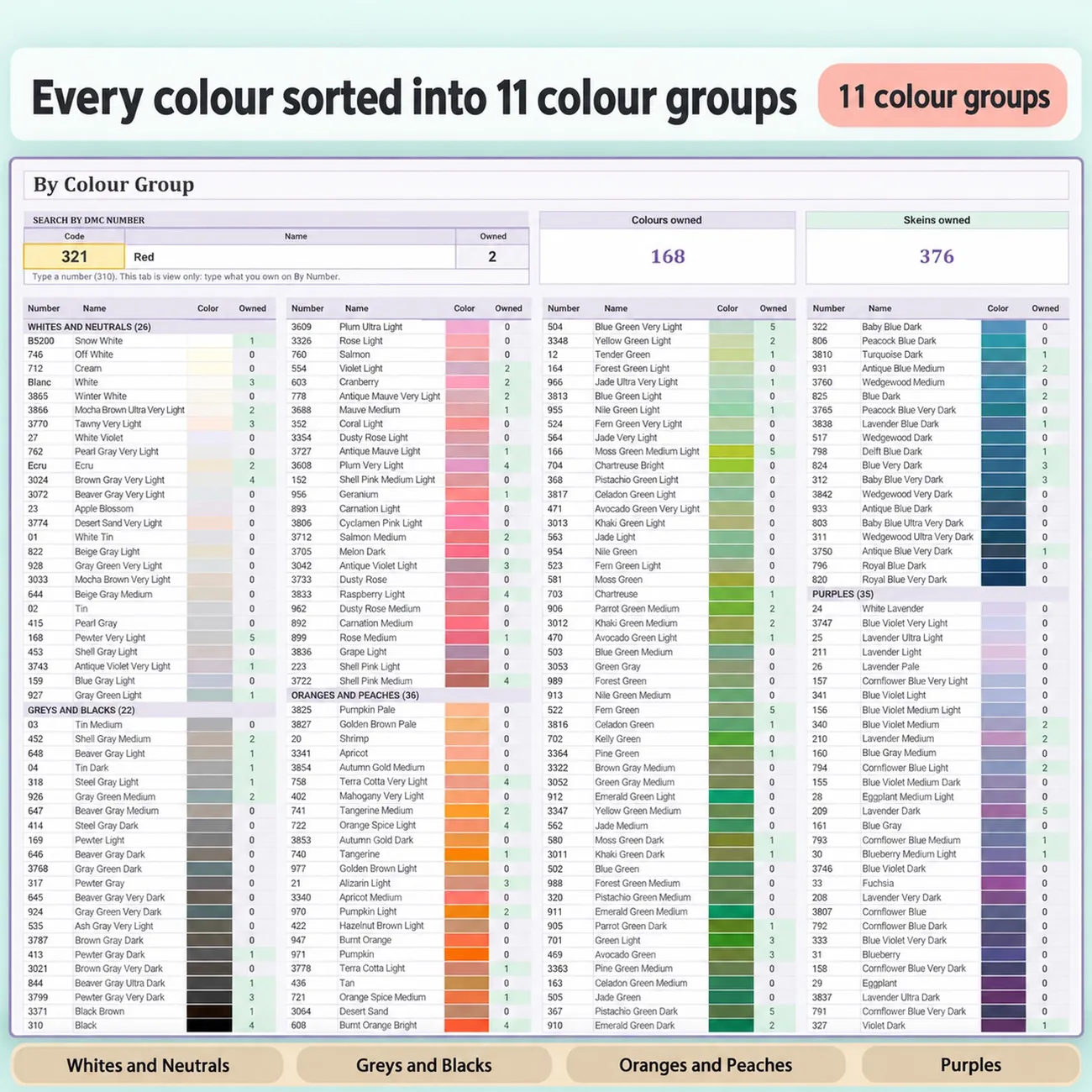Screen dimensions: 1092x1092
Task: Click the Cranberry 603 row name
Action: point(359,382)
